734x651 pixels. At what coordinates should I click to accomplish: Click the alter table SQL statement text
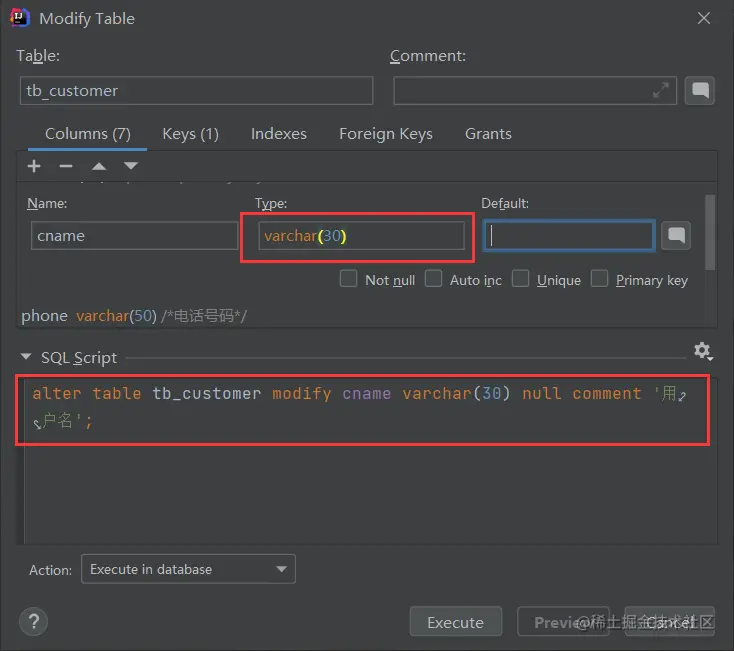point(360,407)
